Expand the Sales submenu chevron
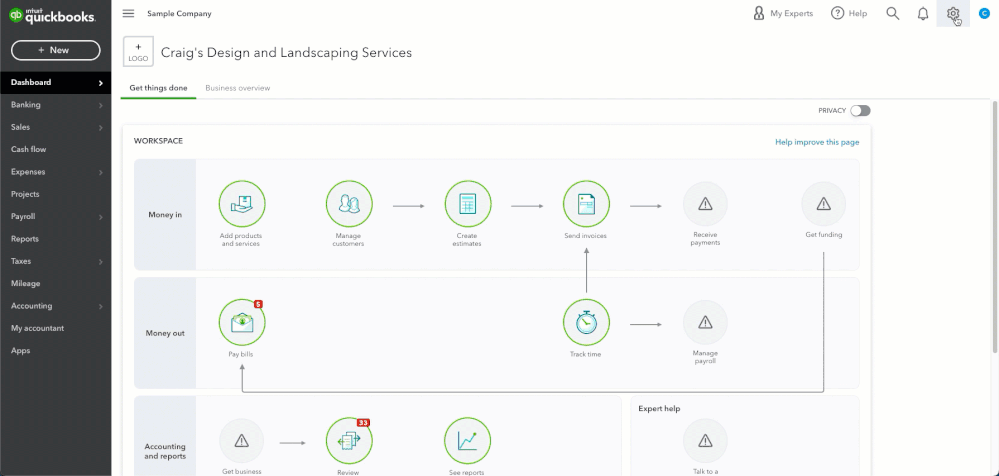This screenshot has height=476, width=999. [x=101, y=127]
